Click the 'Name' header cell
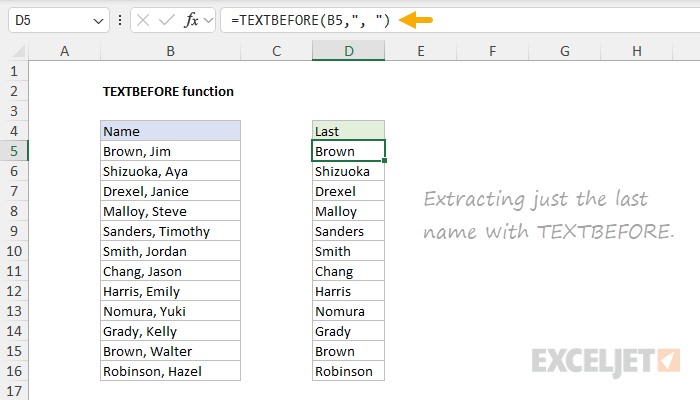This screenshot has height=400, width=700. 171,131
